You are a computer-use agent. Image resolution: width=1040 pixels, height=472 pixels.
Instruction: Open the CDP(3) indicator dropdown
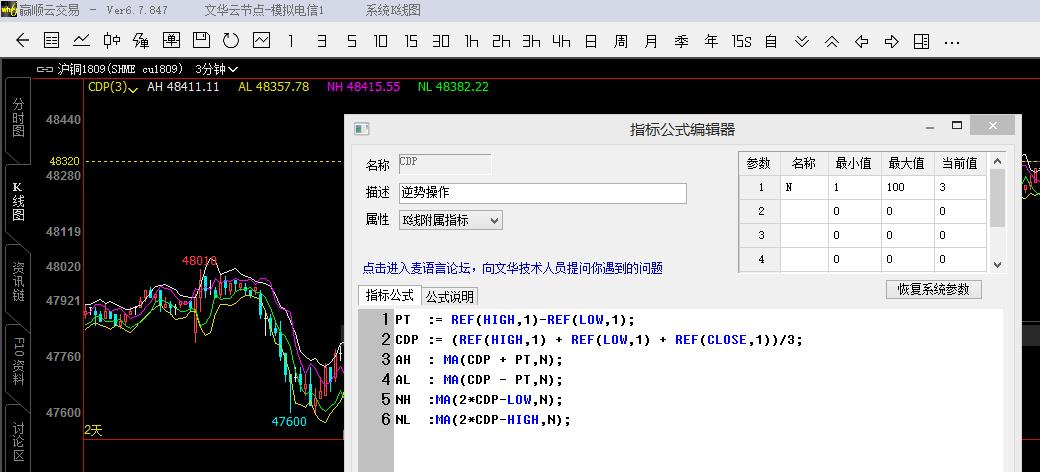112,87
